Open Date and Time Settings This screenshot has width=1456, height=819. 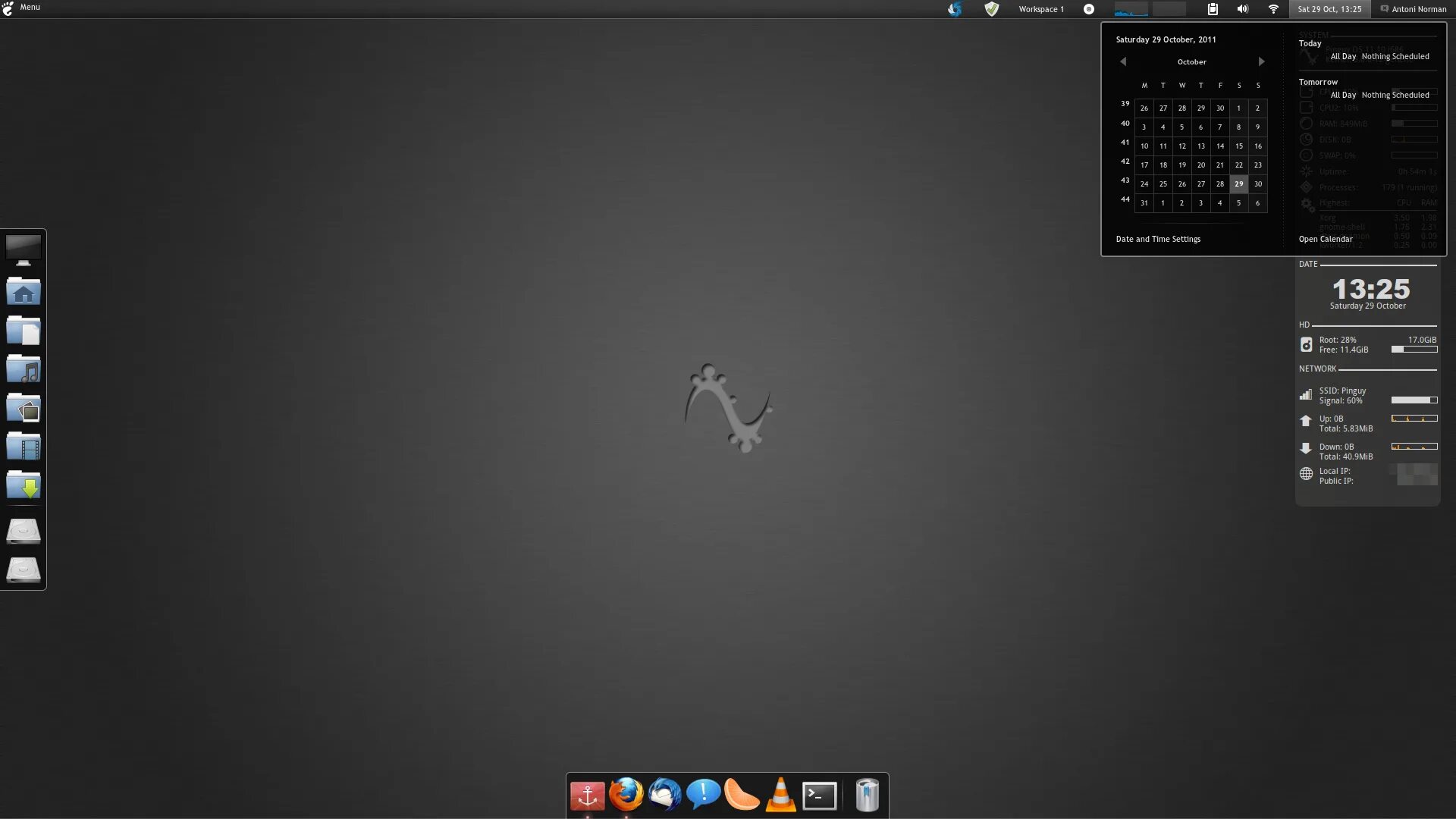(x=1158, y=239)
